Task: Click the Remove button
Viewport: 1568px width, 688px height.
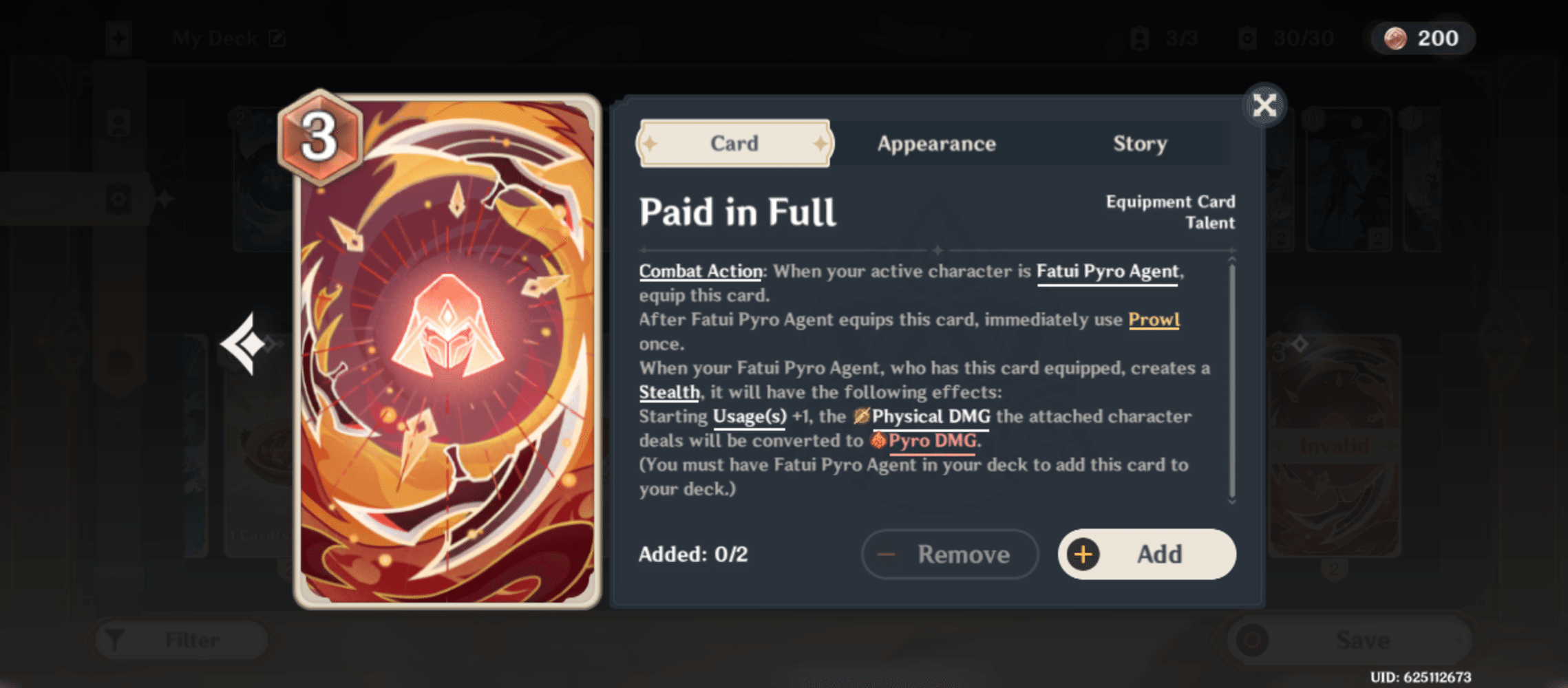Action: (x=951, y=555)
